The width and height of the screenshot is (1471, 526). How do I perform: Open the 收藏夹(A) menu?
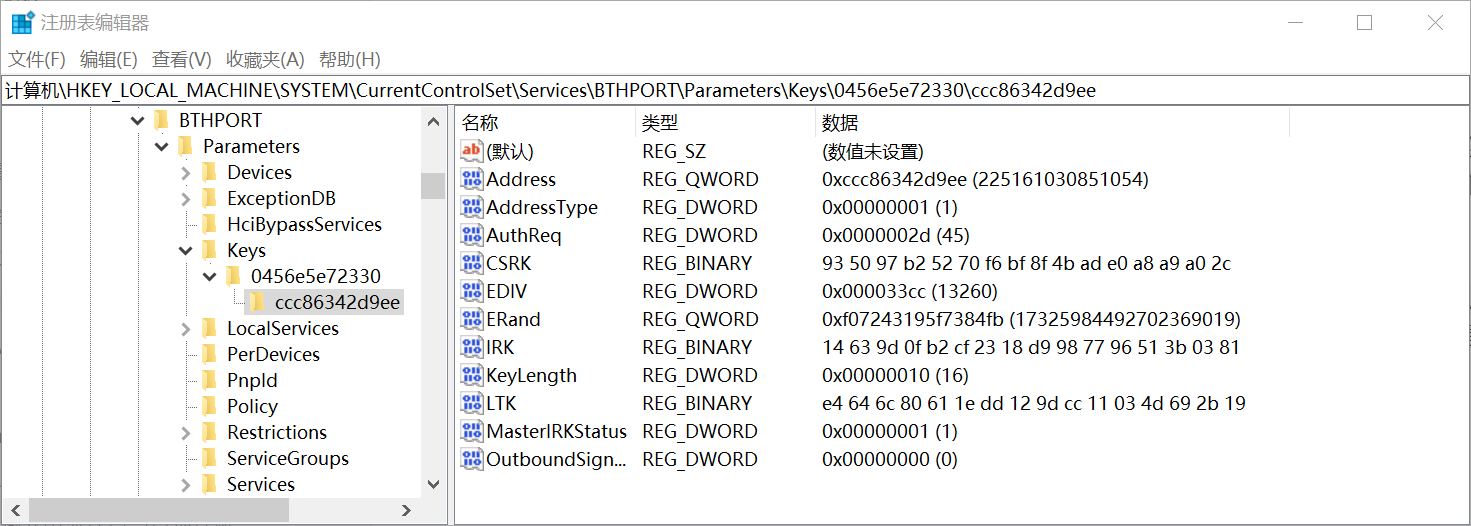(265, 59)
